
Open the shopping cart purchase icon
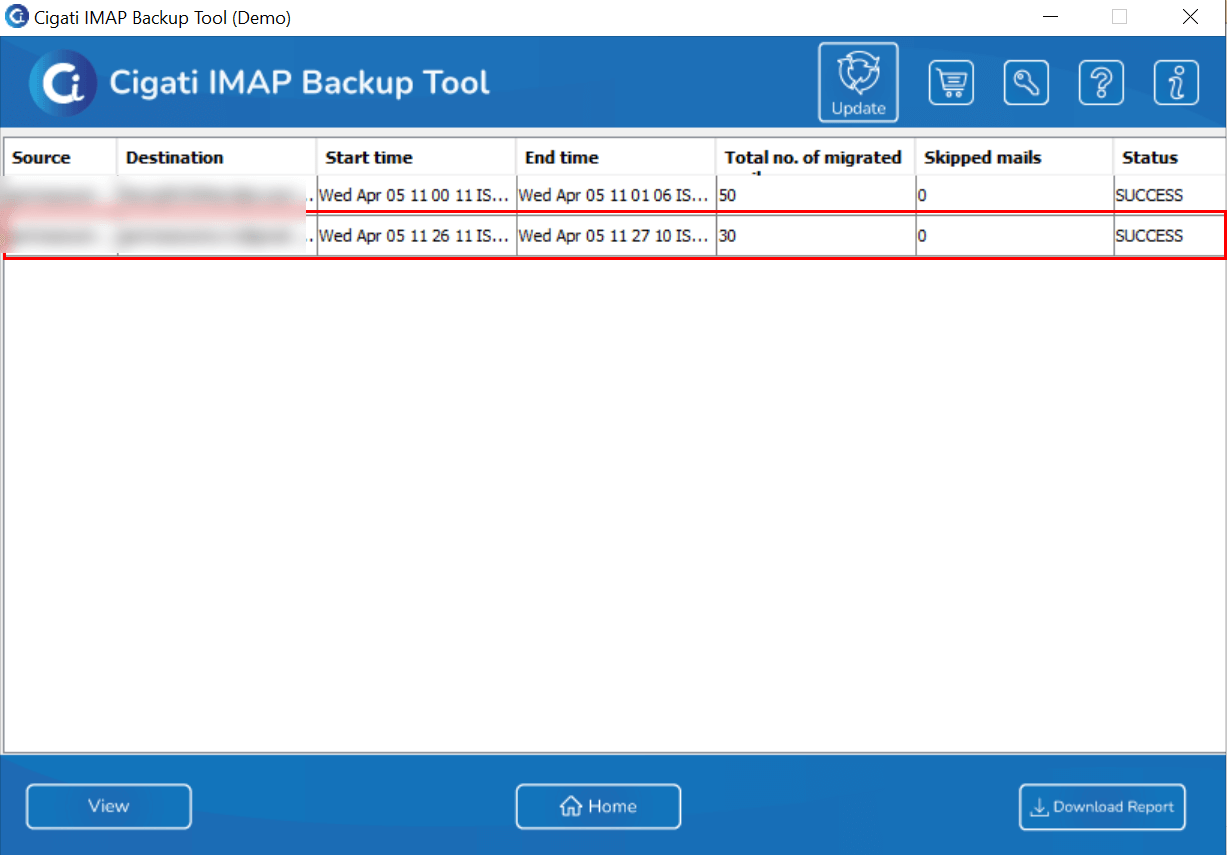point(951,82)
